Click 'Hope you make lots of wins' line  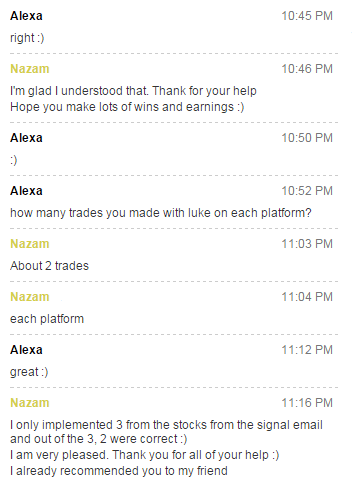[x=127, y=107]
